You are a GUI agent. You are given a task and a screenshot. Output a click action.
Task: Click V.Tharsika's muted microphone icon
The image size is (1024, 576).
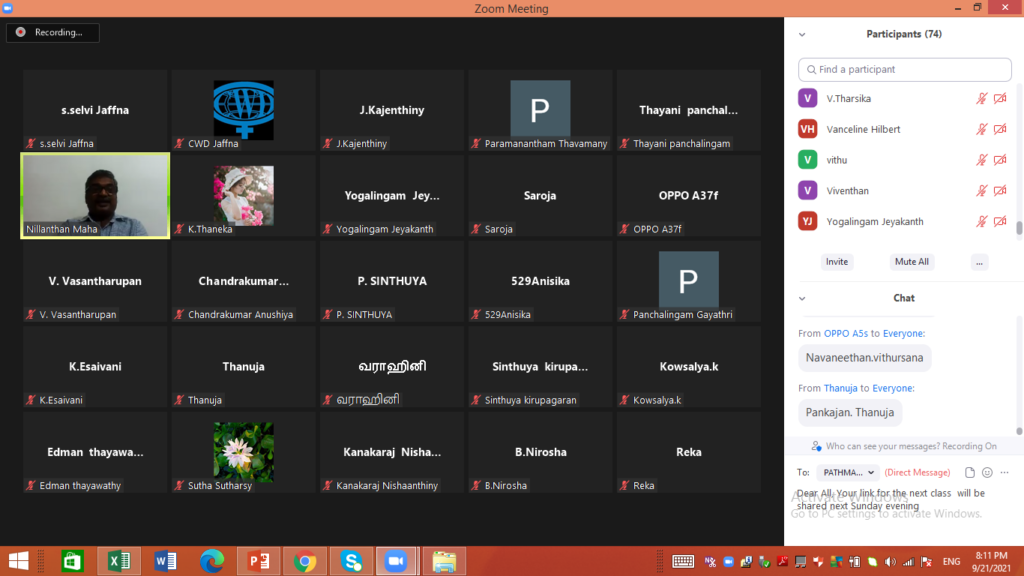point(982,99)
